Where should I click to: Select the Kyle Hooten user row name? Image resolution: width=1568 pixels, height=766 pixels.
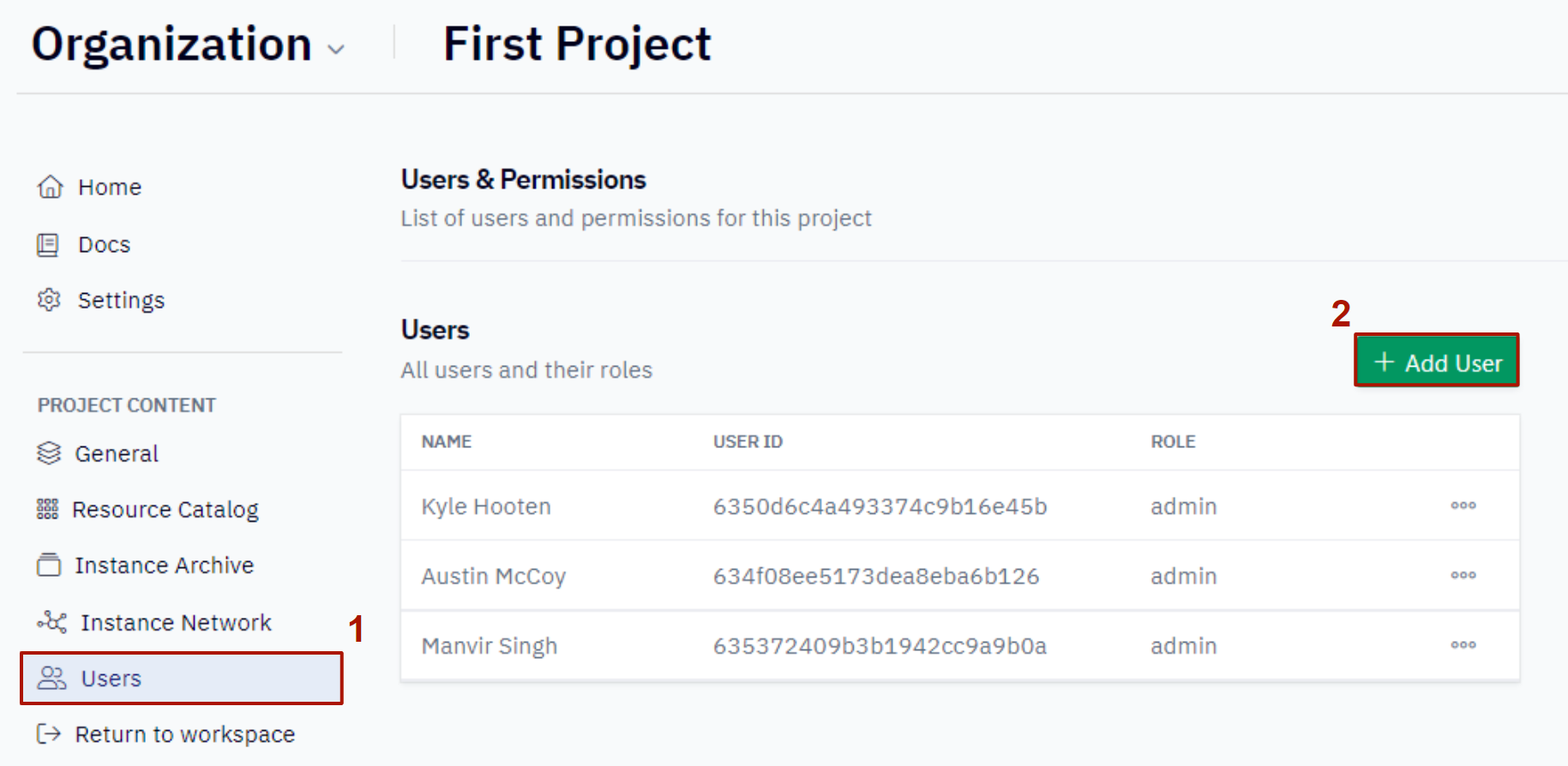tap(486, 506)
